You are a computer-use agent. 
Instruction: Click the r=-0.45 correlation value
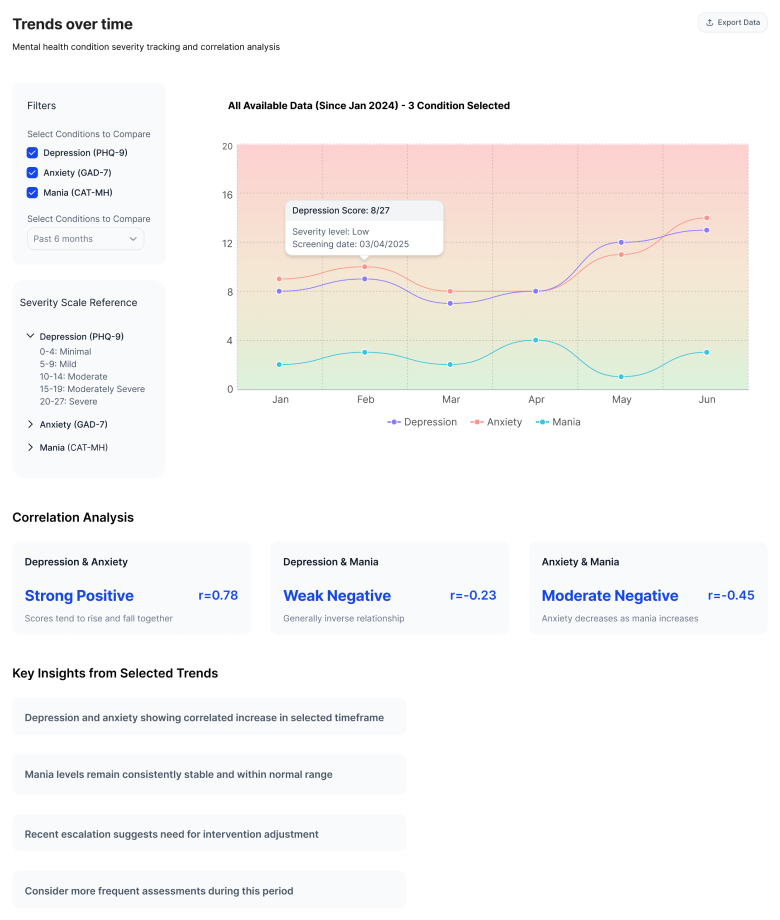coord(731,596)
